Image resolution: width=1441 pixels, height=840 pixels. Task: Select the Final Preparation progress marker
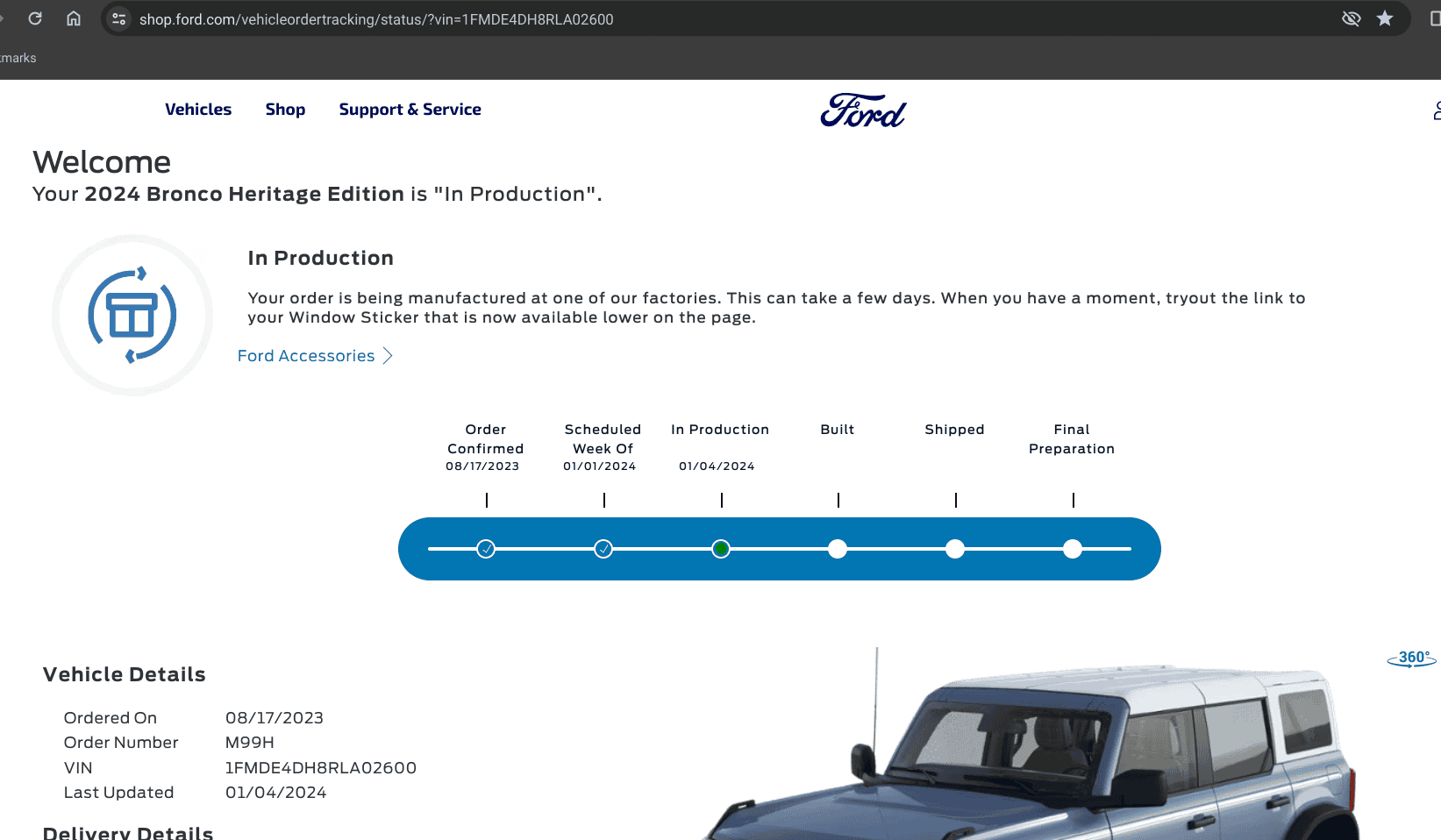click(x=1073, y=549)
